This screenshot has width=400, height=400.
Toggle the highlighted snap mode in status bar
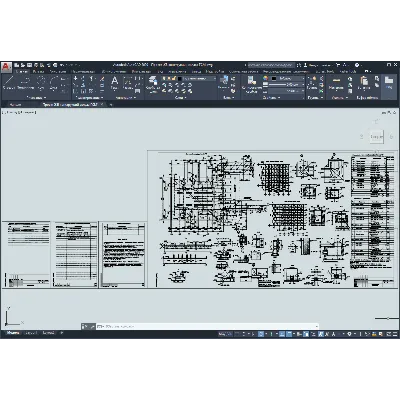click(261, 334)
